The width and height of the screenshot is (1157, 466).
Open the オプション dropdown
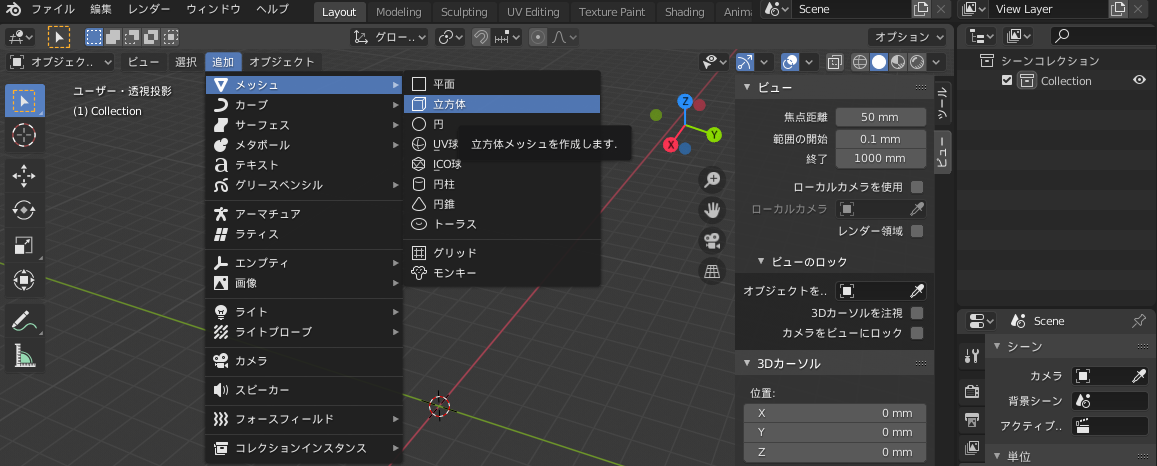[x=908, y=37]
